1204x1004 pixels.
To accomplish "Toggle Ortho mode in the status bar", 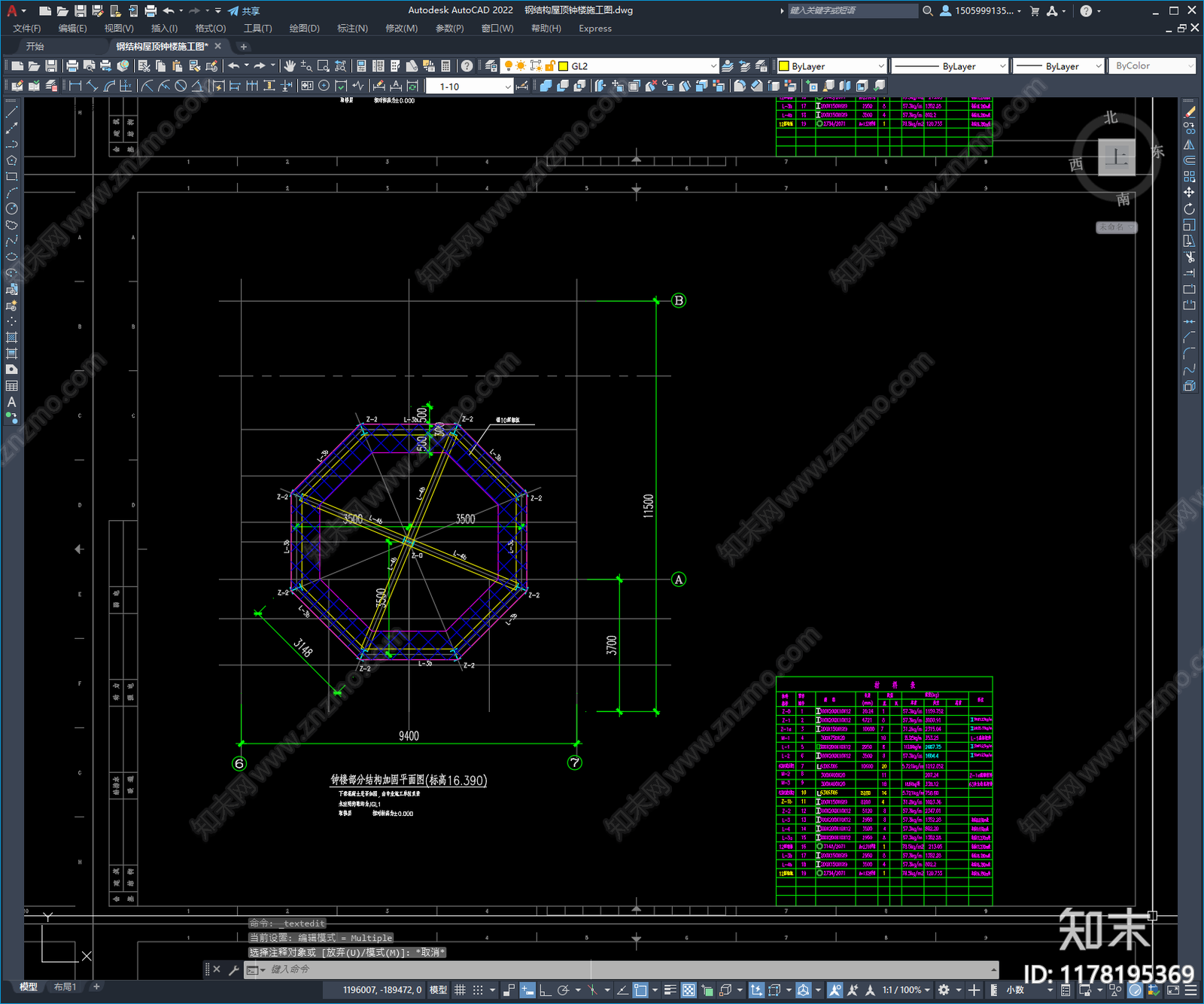I will point(545,990).
